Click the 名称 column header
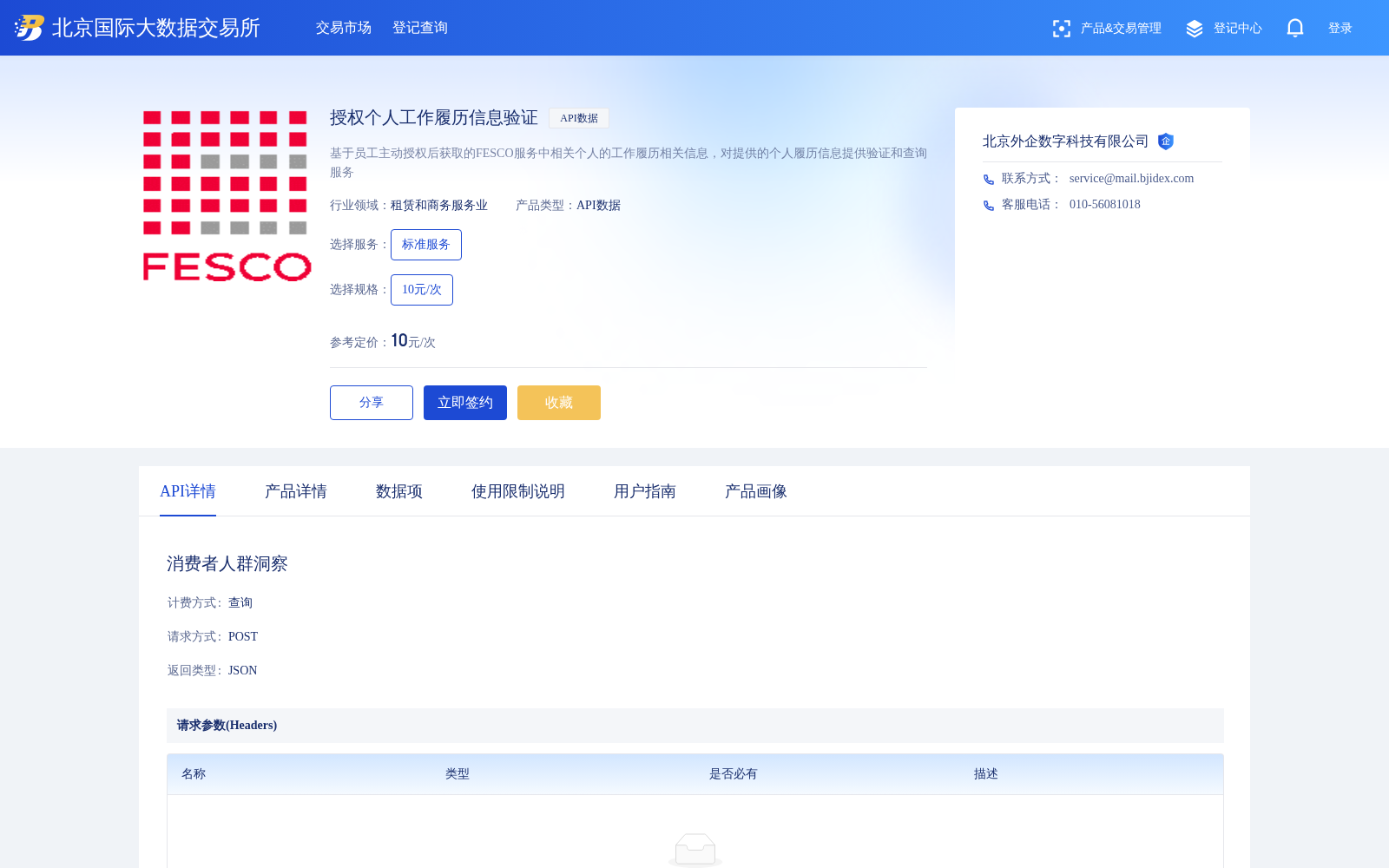Viewport: 1389px width, 868px height. pos(194,774)
